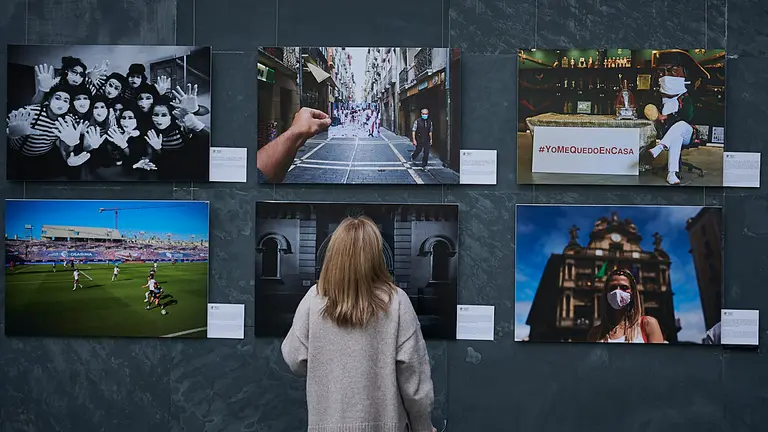
Task: Click the caption card beside stadium photo
Action: 225,320
